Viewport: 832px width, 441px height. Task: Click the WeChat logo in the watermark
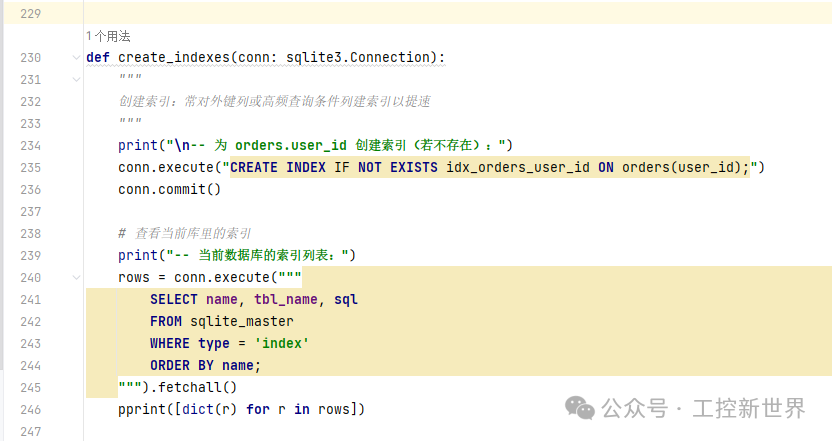[580, 408]
